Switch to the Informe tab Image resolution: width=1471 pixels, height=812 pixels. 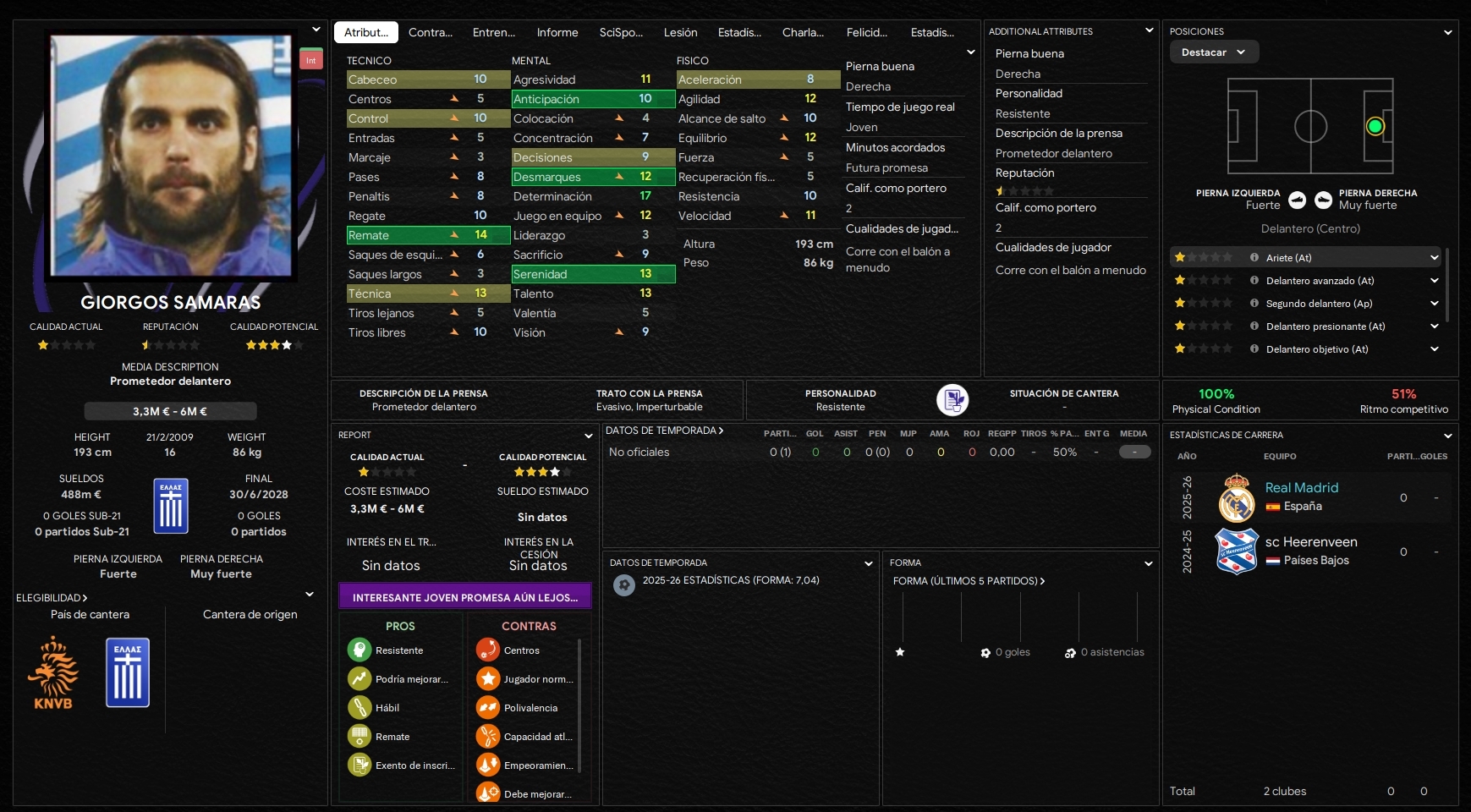click(x=557, y=32)
